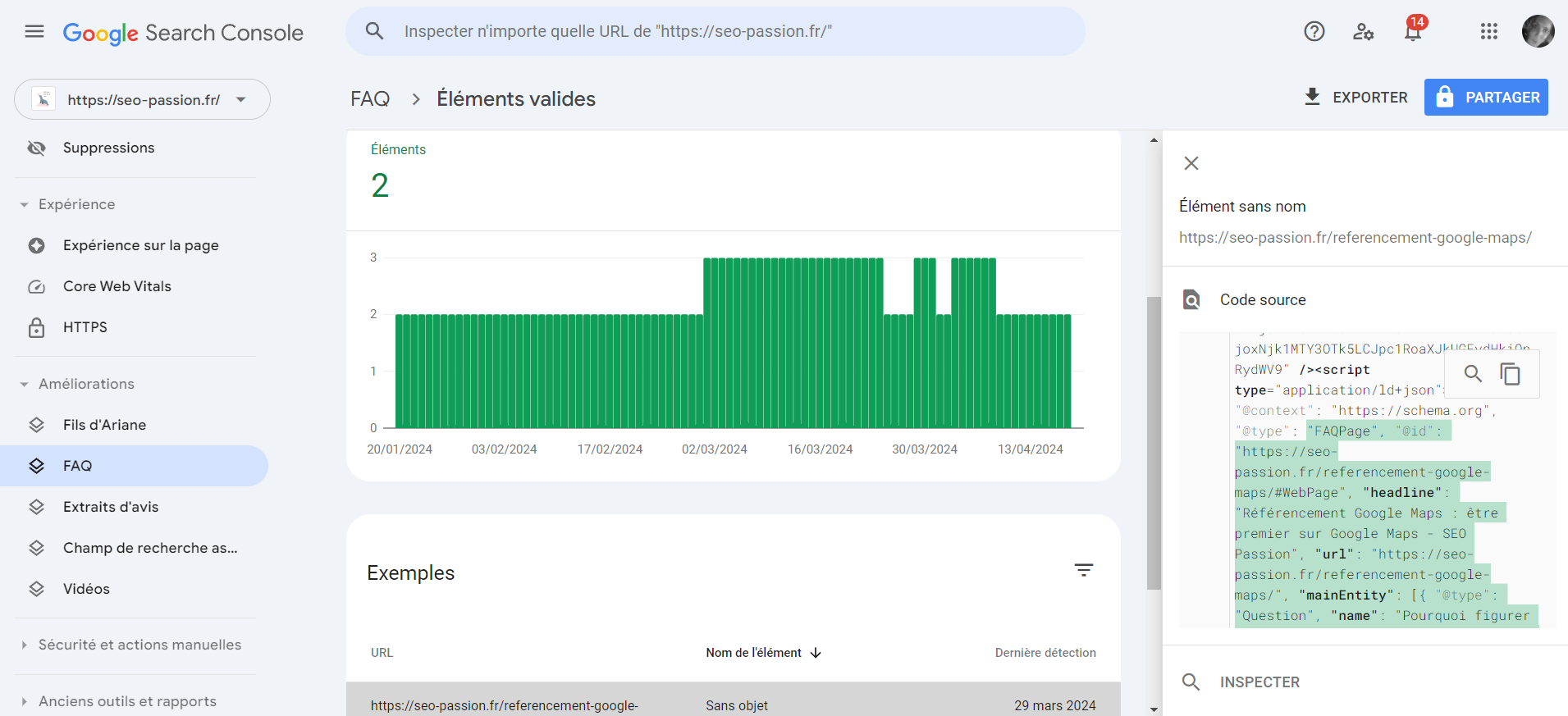Click the PARTAGER share button

[x=1486, y=97]
